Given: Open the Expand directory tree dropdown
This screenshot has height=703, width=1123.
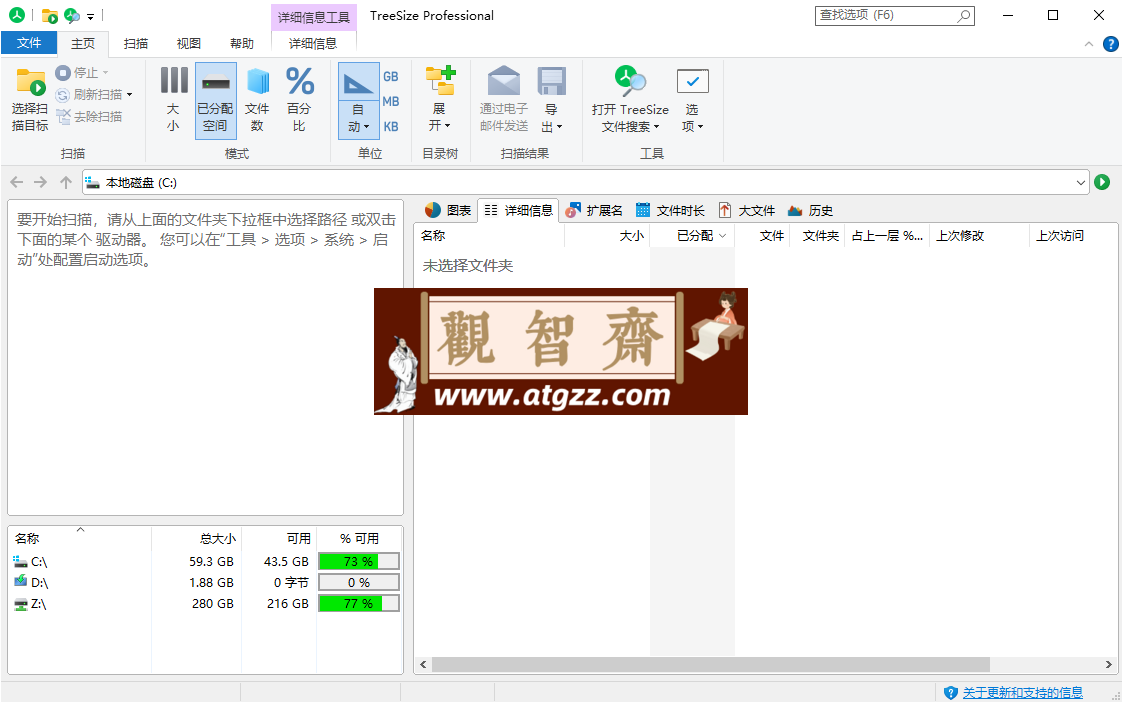Looking at the screenshot, I should click(x=440, y=101).
